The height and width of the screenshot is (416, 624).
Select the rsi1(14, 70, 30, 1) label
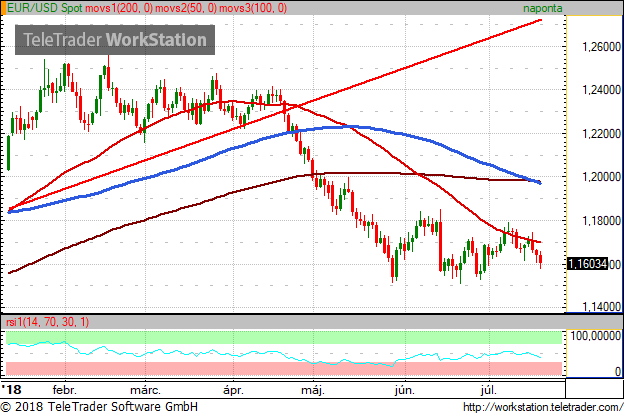[48, 322]
